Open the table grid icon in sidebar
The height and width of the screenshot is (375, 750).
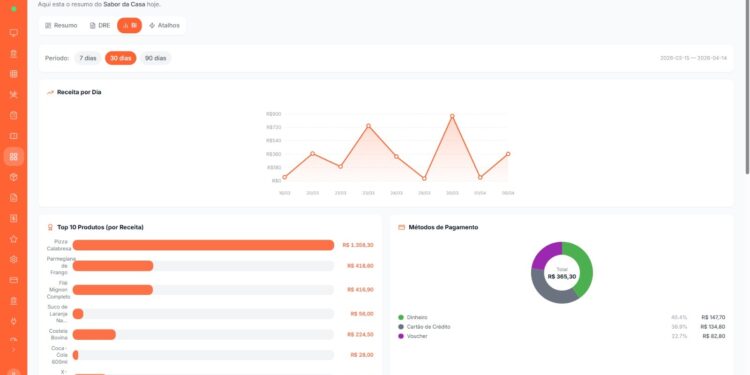pos(13,74)
